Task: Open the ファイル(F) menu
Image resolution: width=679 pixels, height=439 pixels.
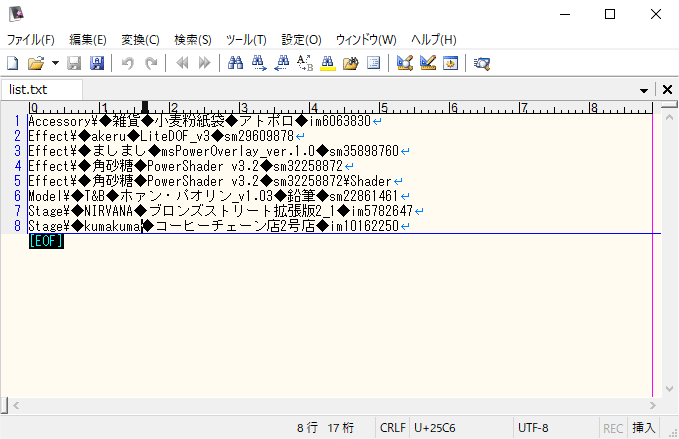Action: click(x=31, y=40)
